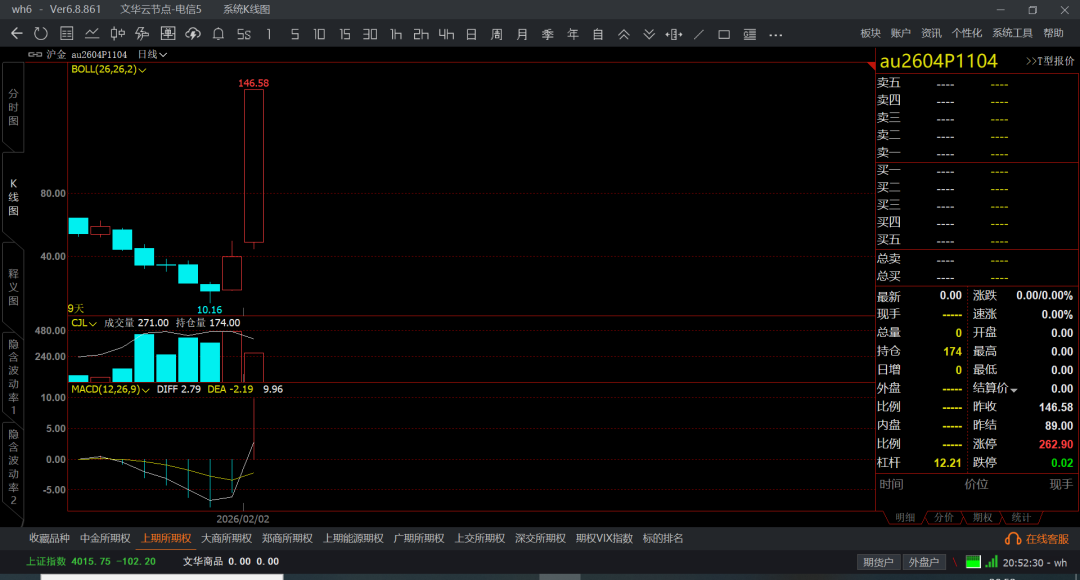The height and width of the screenshot is (580, 1080).
Task: Click the text list panel icon
Action: [750, 34]
